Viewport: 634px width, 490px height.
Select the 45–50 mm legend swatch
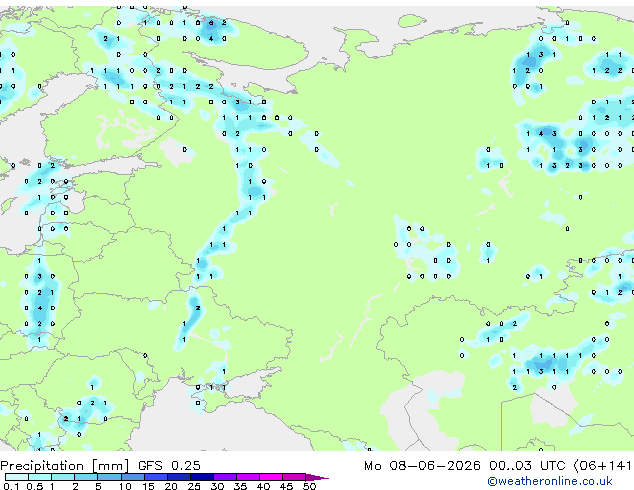[x=294, y=477]
